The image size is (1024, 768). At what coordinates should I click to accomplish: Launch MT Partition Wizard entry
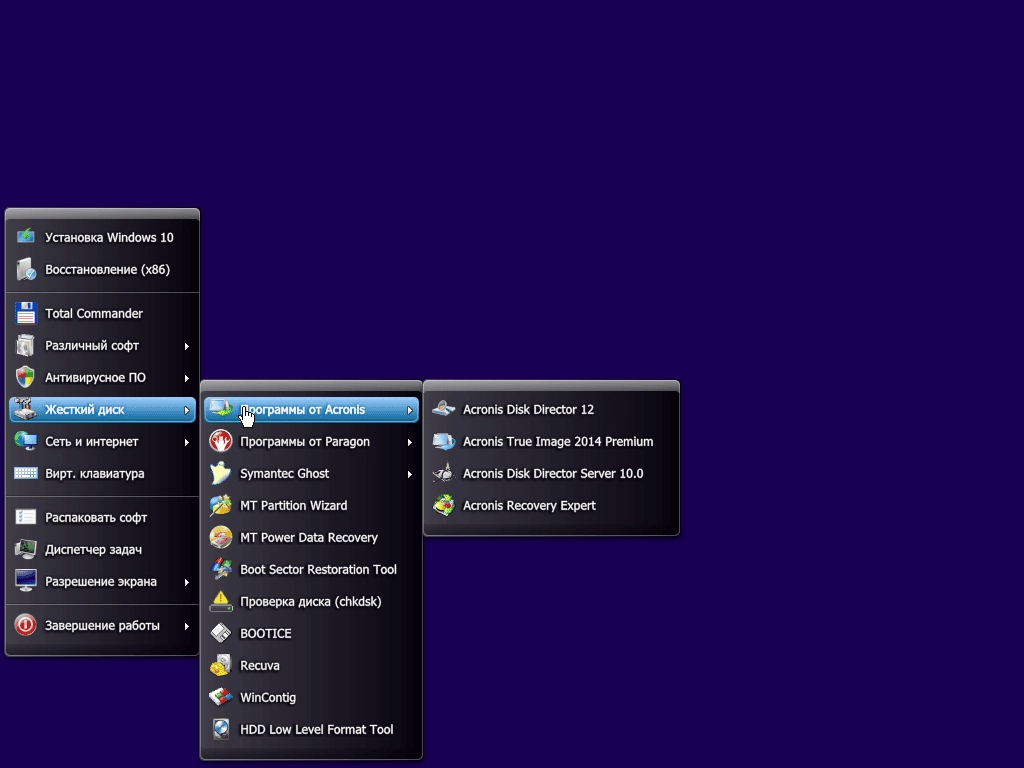312,505
